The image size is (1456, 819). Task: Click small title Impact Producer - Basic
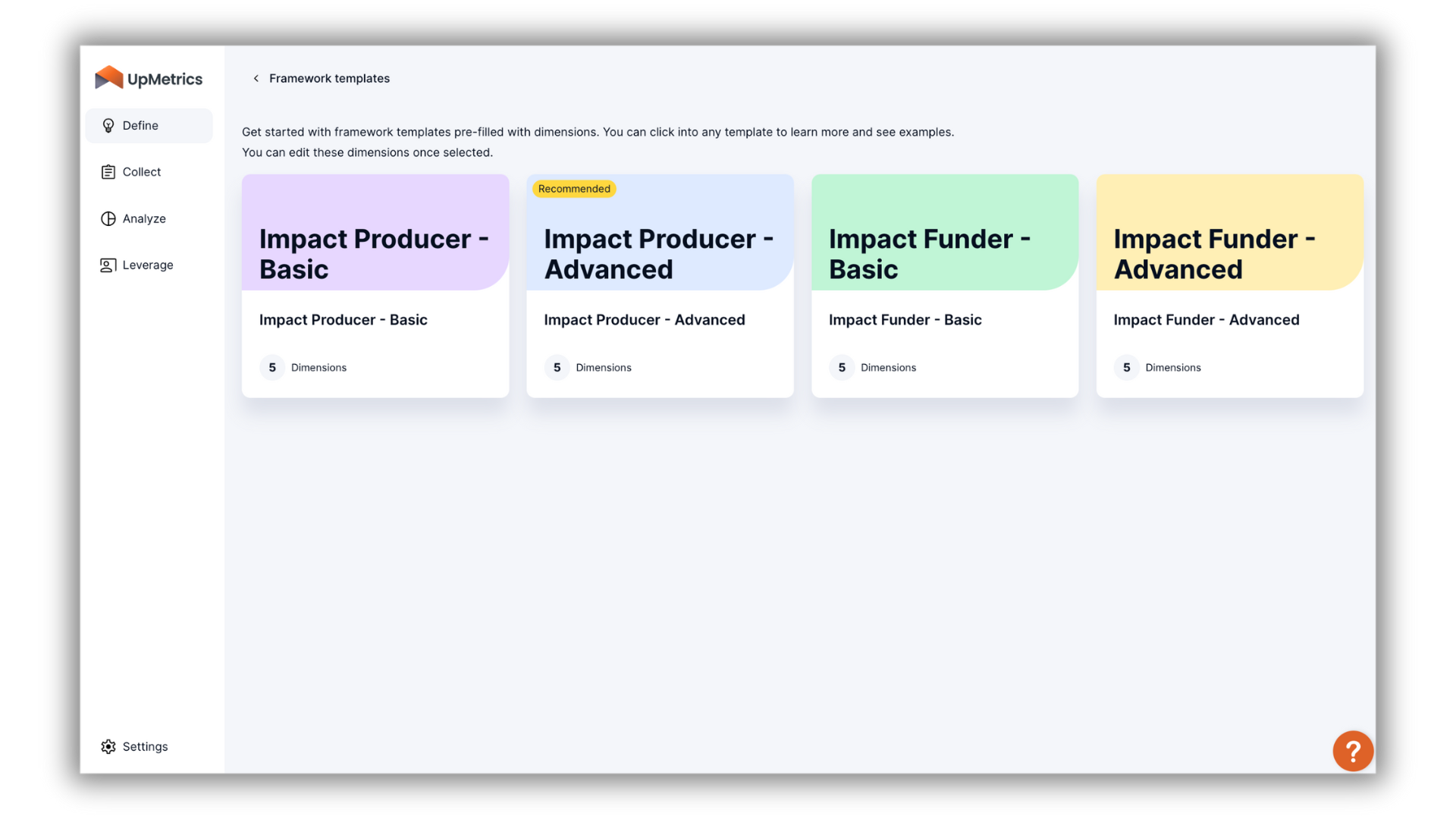(x=344, y=320)
